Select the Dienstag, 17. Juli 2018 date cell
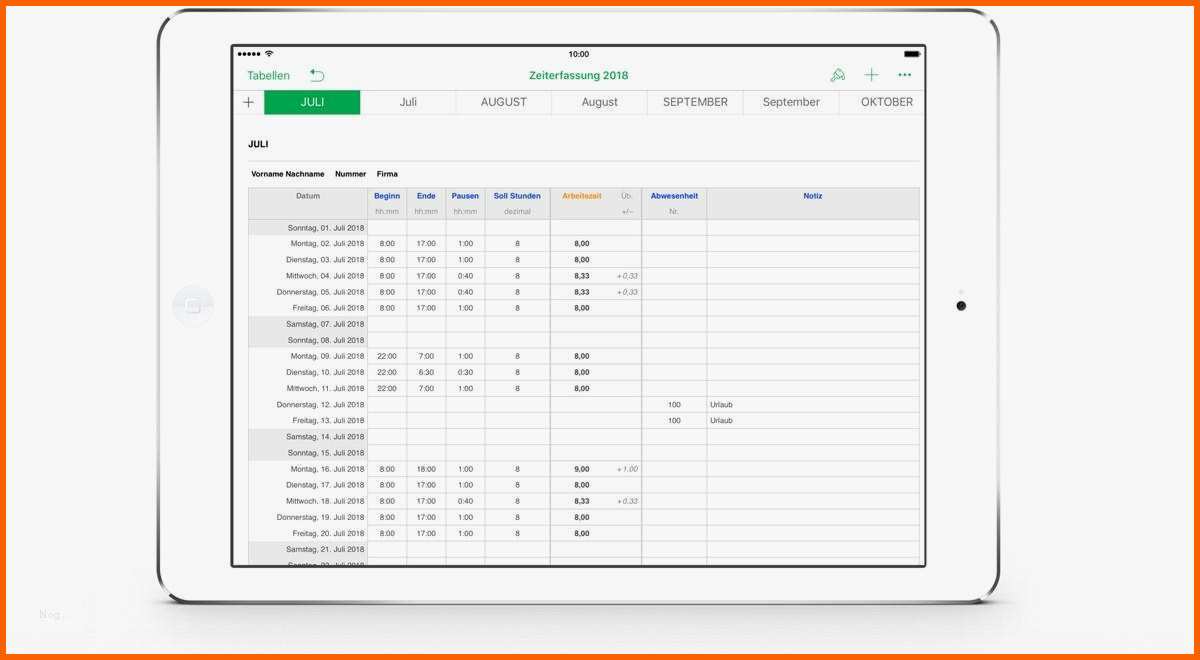The image size is (1200, 660). tap(308, 485)
